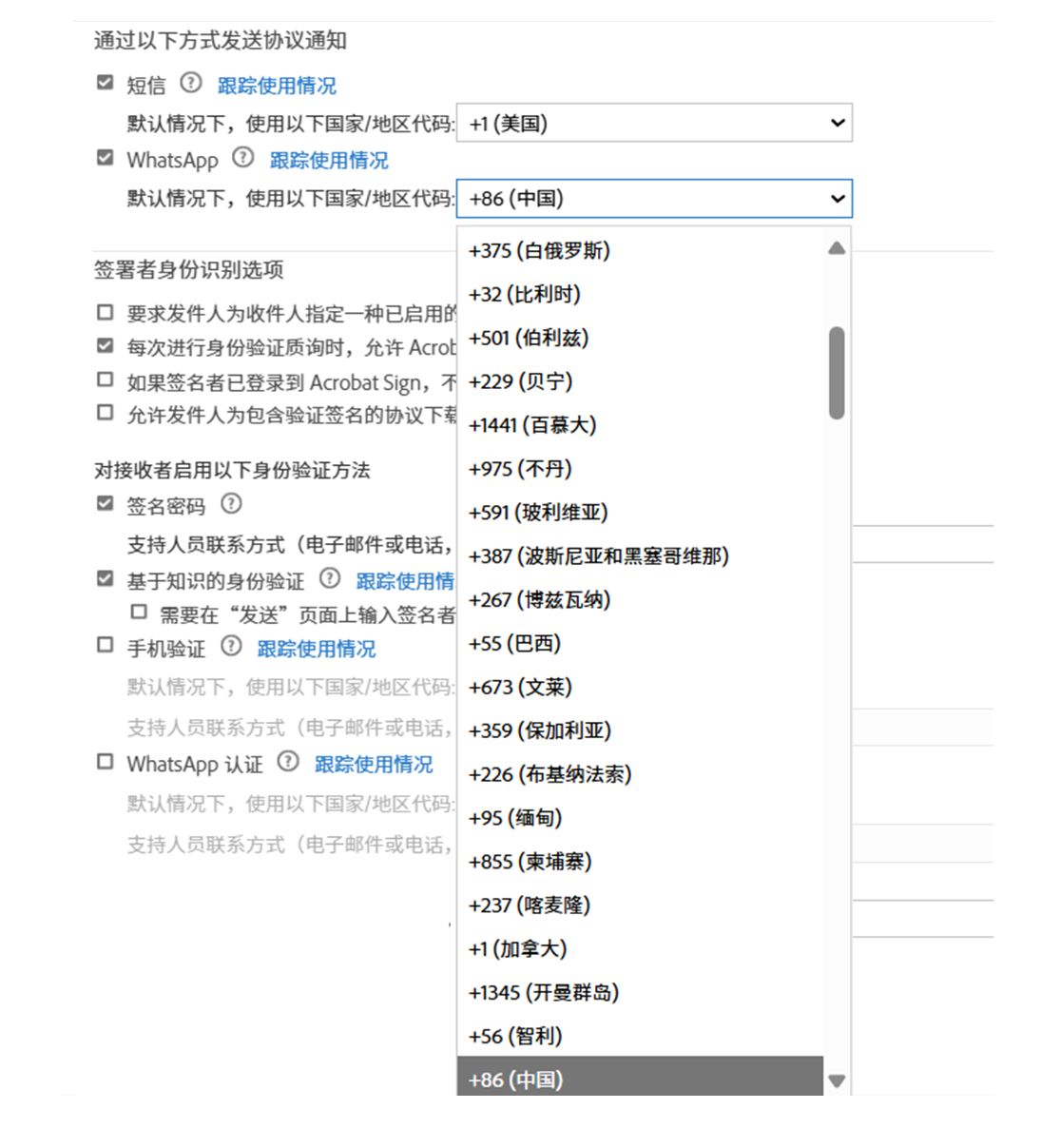Viewport: 1060px width, 1148px height.
Task: Open 跟踪使用情况 link beside WhatsApp notification
Action: pyautogui.click(x=329, y=160)
